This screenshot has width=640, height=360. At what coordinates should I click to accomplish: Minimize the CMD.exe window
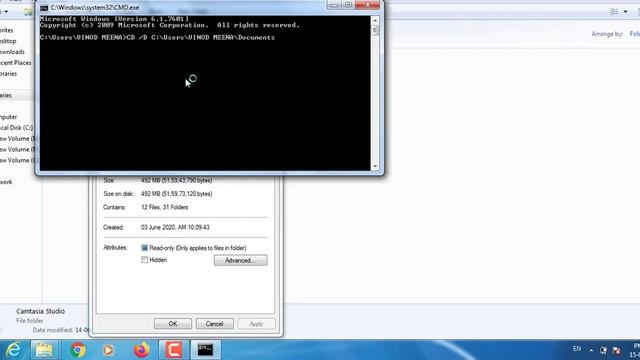click(x=334, y=4)
